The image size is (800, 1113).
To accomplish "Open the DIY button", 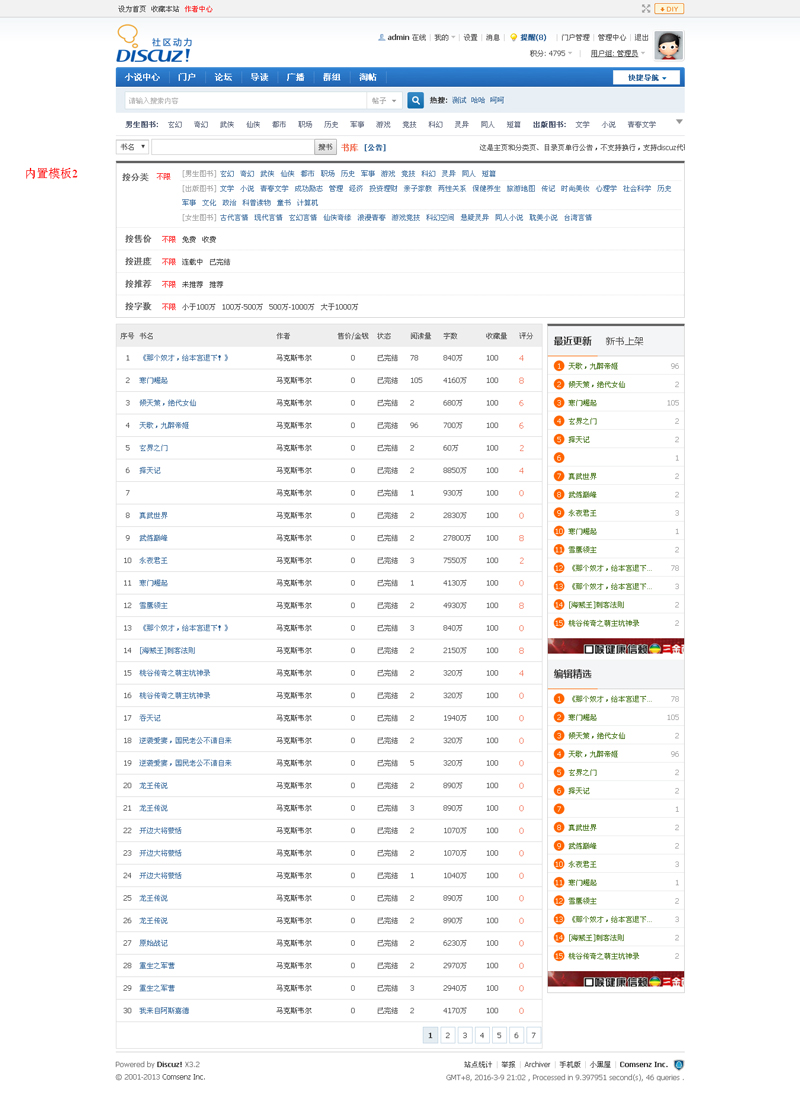I will (669, 9).
